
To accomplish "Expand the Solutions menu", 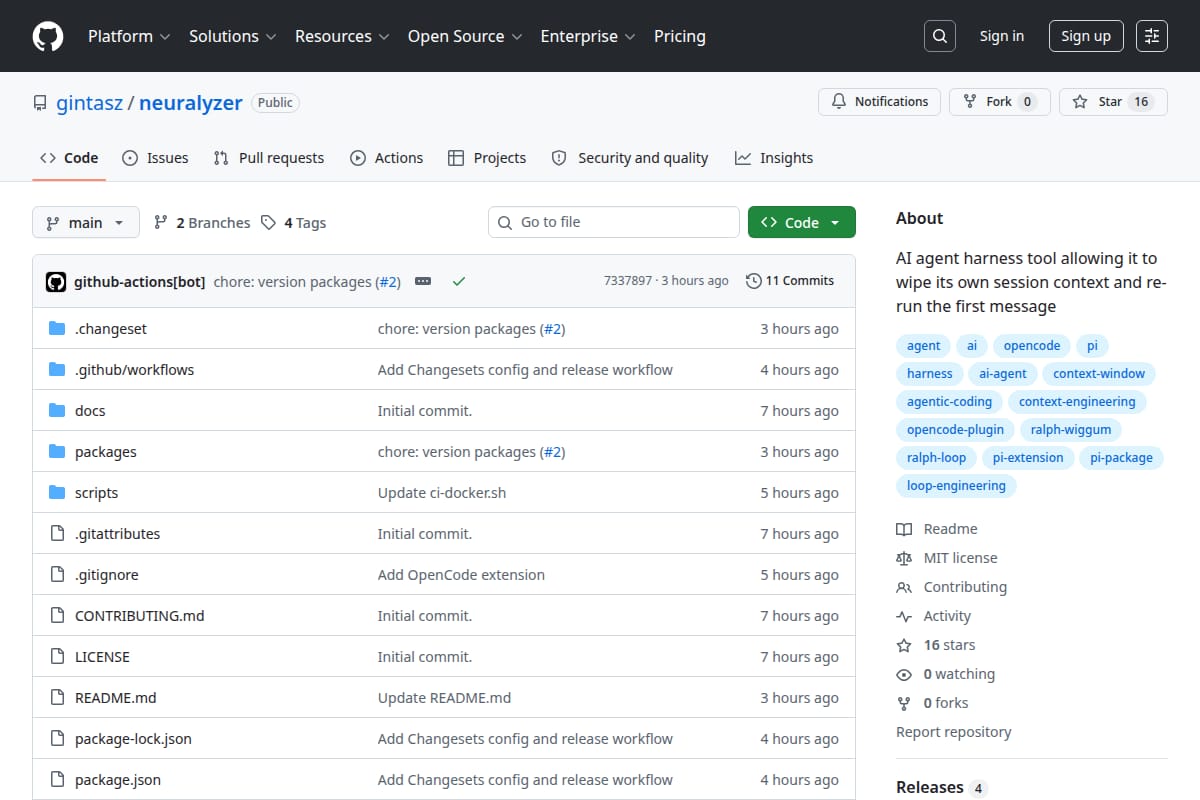I will point(231,36).
